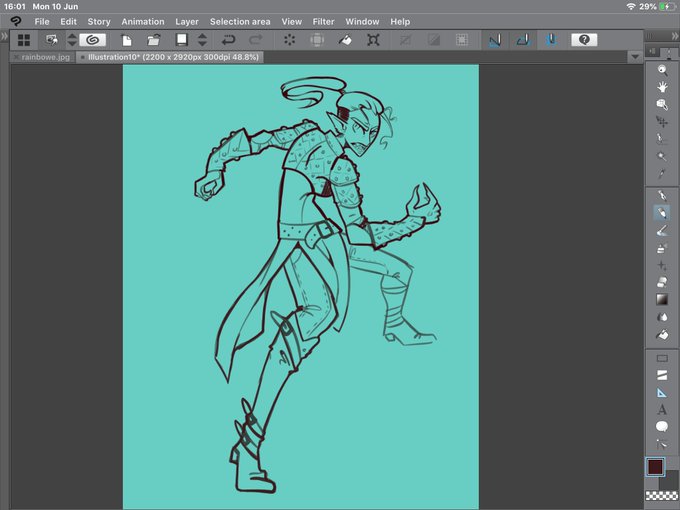Click the dimmed Deselect icon
Screen dimensions: 680x510
(x=406, y=40)
